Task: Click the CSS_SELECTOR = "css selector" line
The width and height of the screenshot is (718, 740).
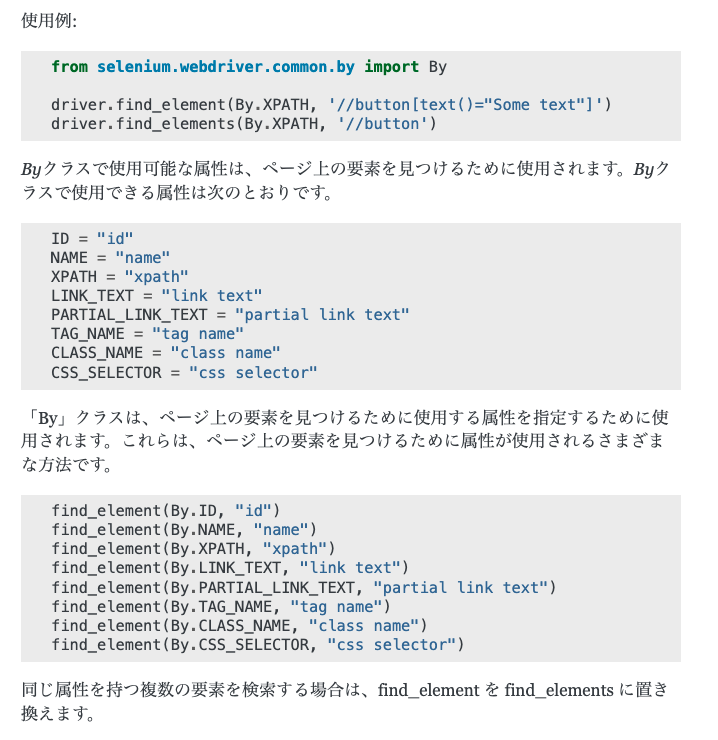Action: 184,372
